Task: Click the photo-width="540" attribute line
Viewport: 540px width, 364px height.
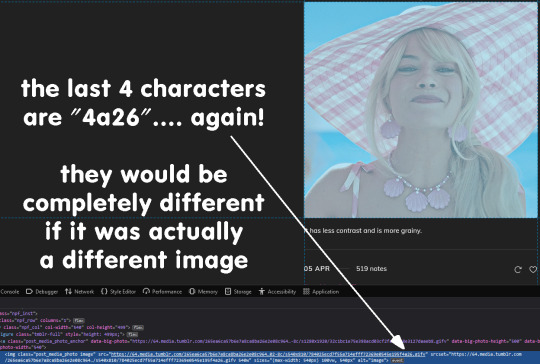Action: (x=22, y=347)
